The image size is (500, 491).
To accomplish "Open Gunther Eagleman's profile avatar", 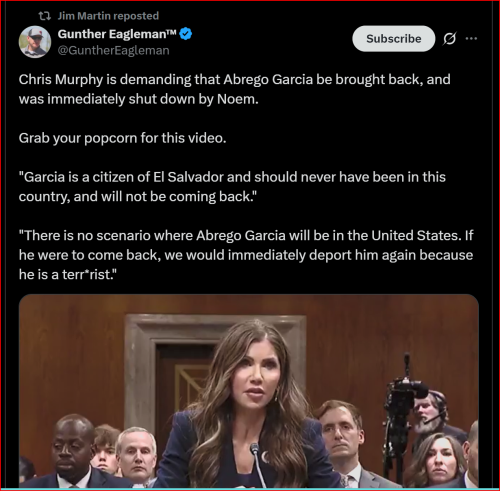I will point(35,42).
